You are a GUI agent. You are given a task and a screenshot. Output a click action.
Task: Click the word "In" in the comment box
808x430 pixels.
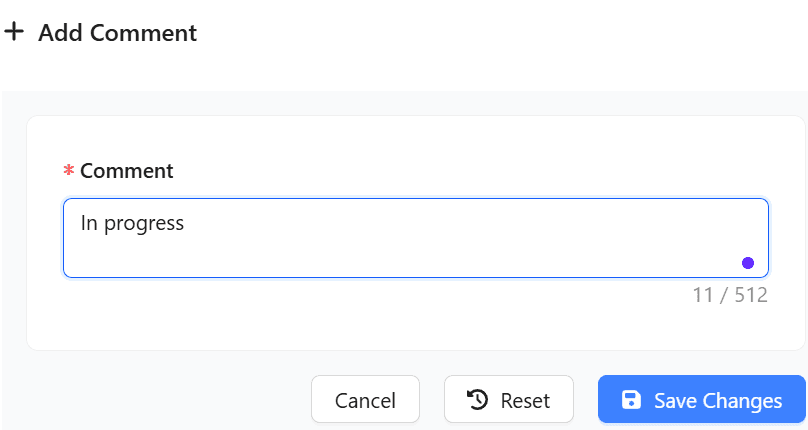point(89,223)
